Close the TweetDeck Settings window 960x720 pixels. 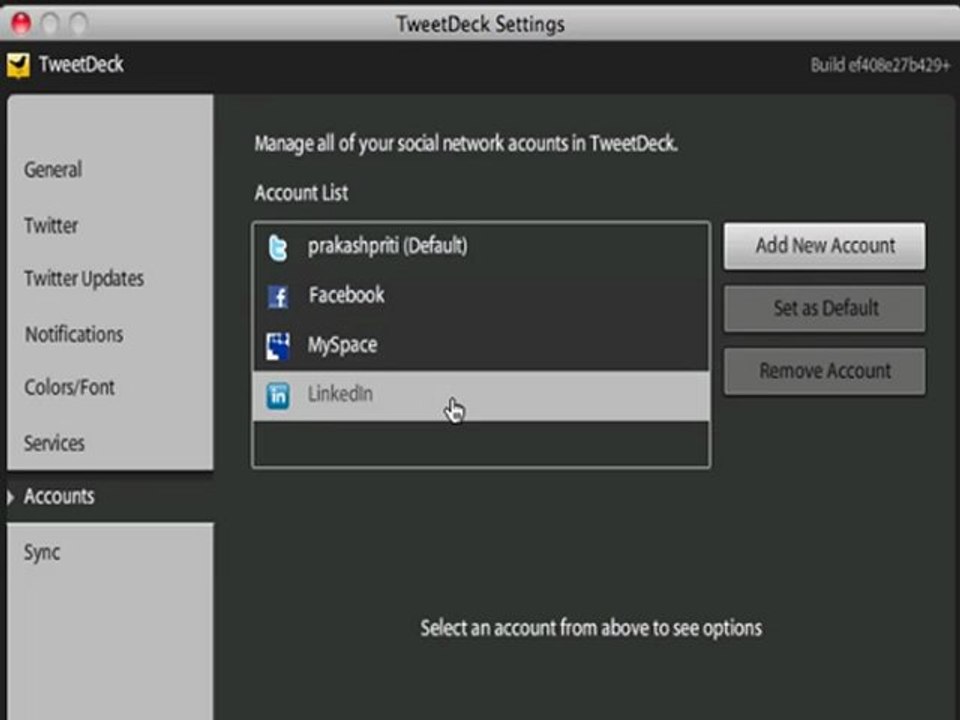[x=21, y=24]
